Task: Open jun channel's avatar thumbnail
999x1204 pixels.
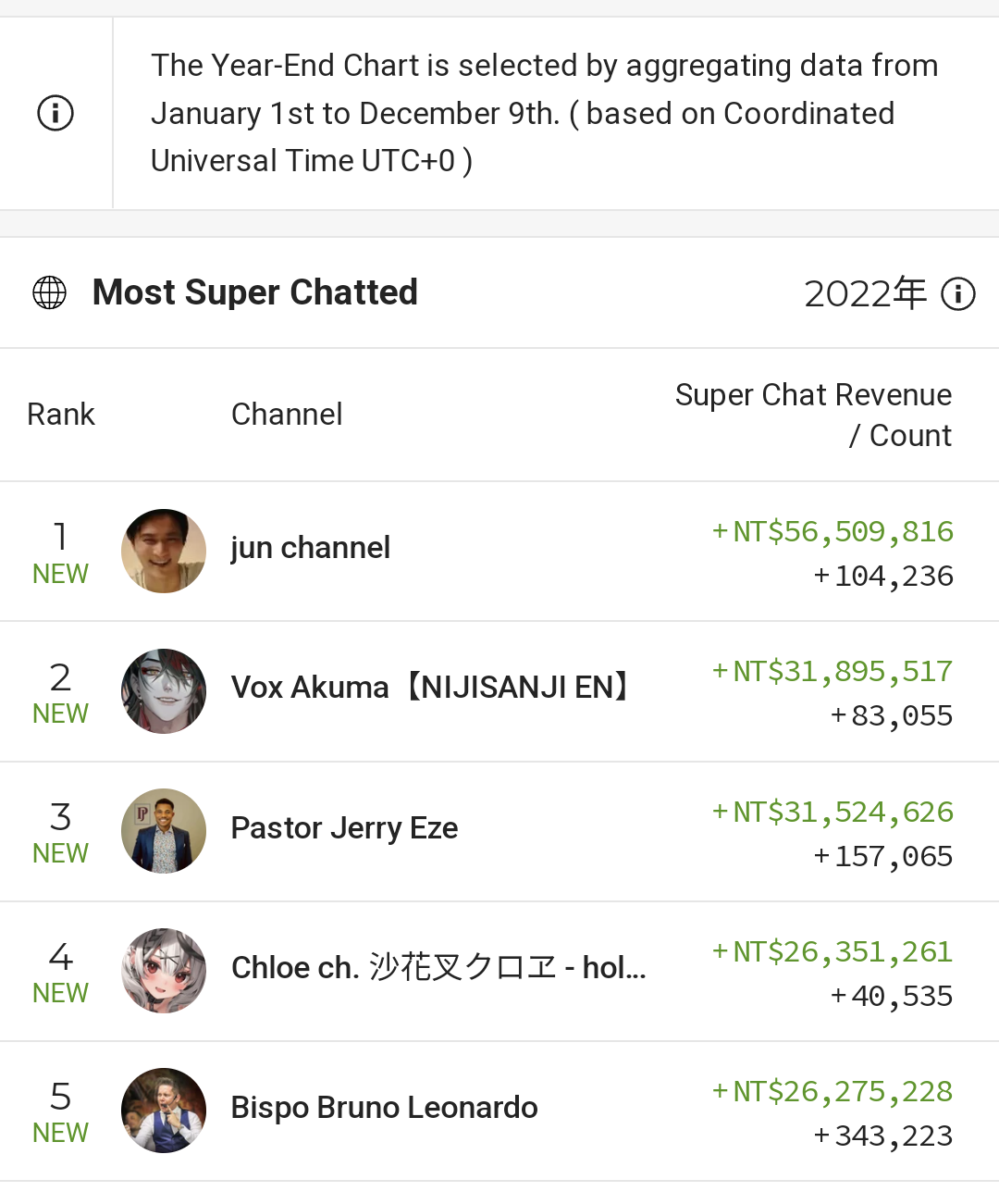Action: pos(164,551)
